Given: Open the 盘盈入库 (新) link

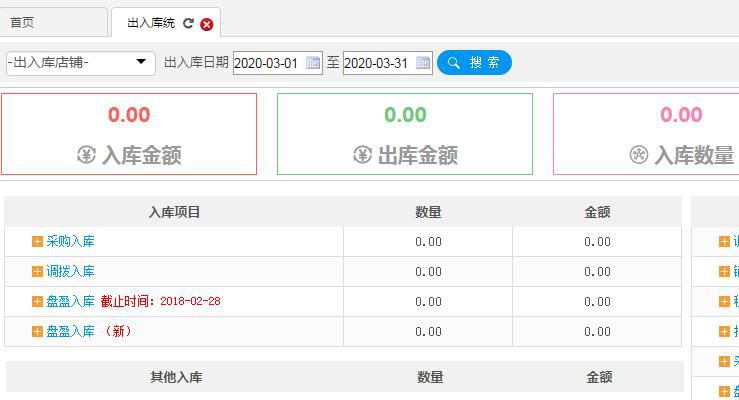Looking at the screenshot, I should click(70, 332).
